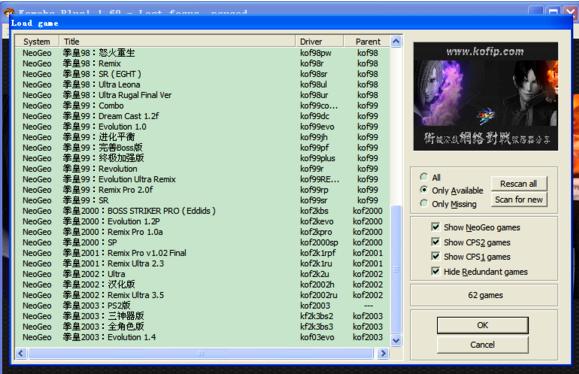Click the list's scroll down arrow
579x374 pixels.
coord(396,340)
